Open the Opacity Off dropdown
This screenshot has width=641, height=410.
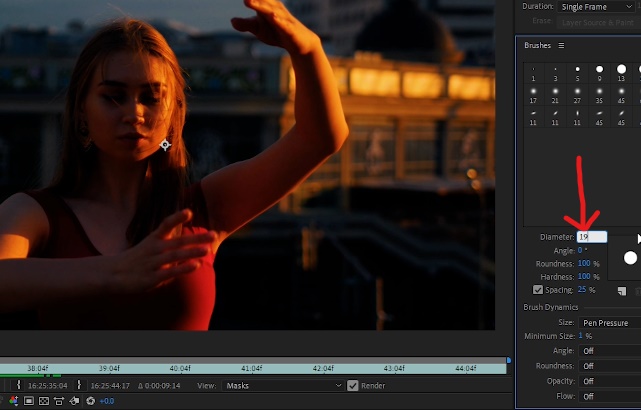pyautogui.click(x=610, y=381)
